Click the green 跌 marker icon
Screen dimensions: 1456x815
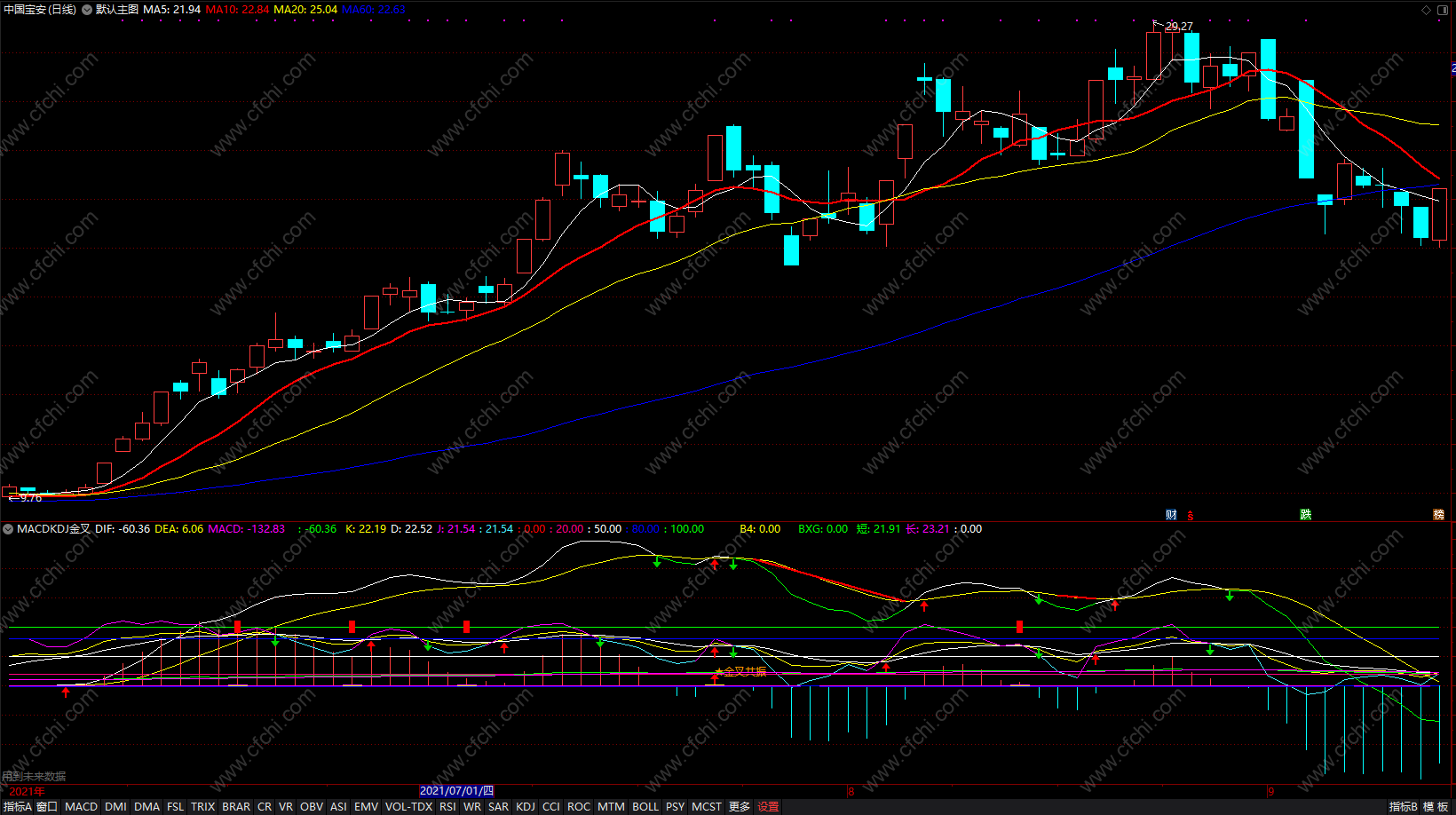(1306, 515)
